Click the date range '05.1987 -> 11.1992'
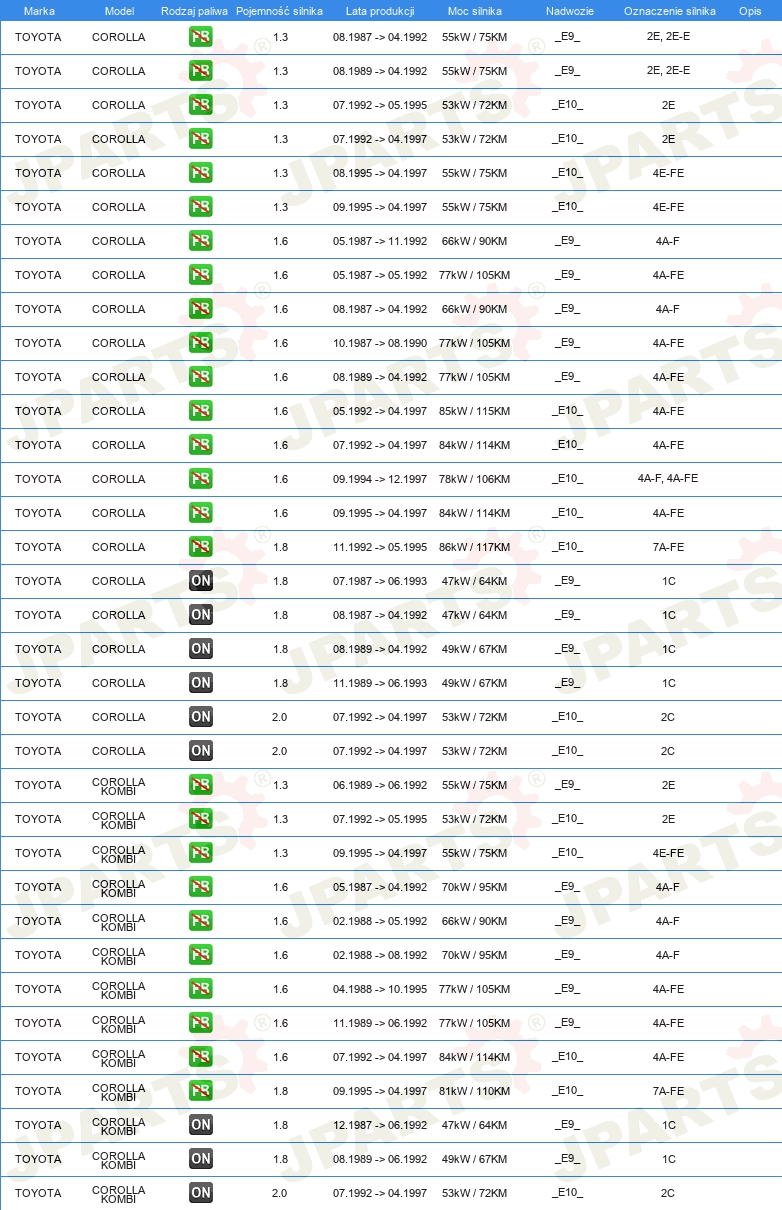The height and width of the screenshot is (1210, 782). click(x=380, y=241)
